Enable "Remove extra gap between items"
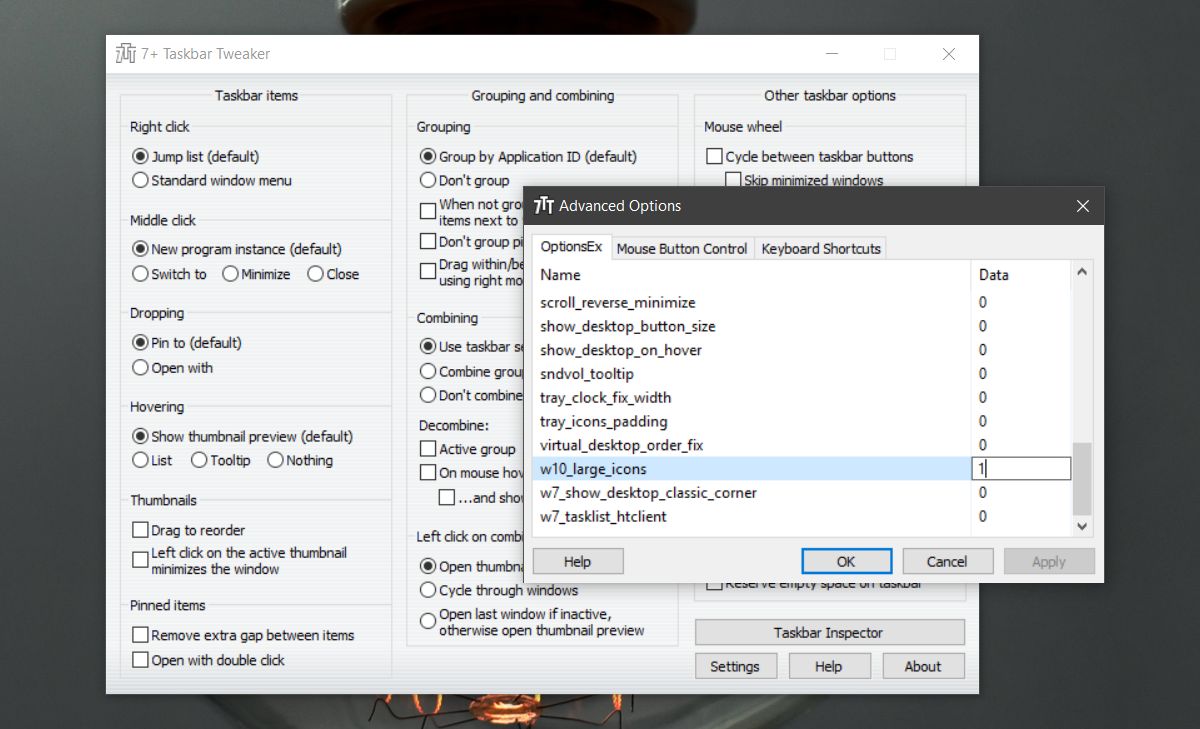The image size is (1200, 729). [x=143, y=635]
